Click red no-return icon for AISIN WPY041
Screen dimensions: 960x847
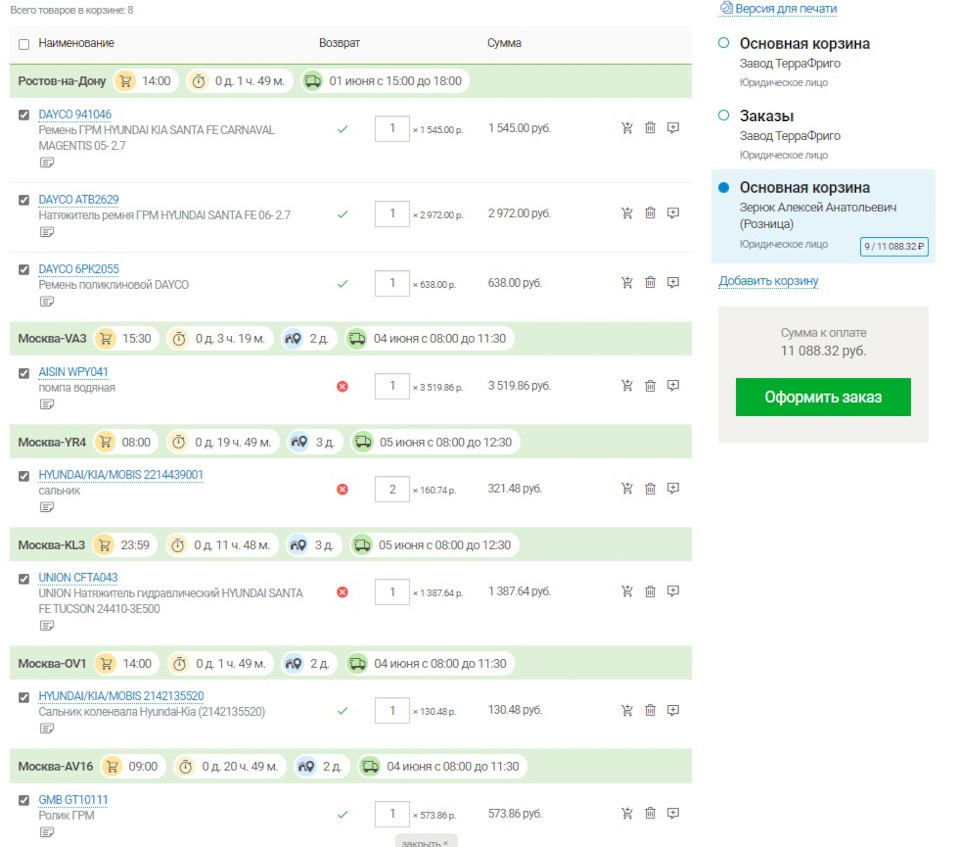342,386
